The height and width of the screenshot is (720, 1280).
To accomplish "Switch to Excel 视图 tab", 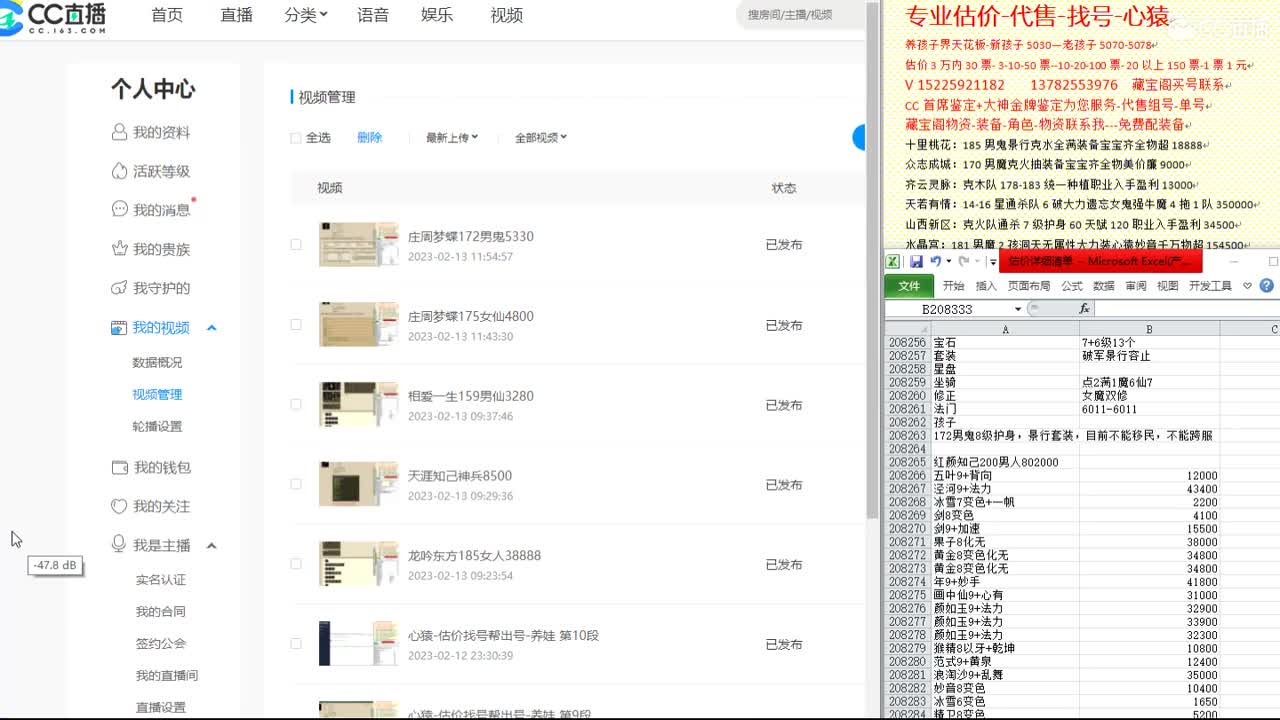I will coord(1168,286).
